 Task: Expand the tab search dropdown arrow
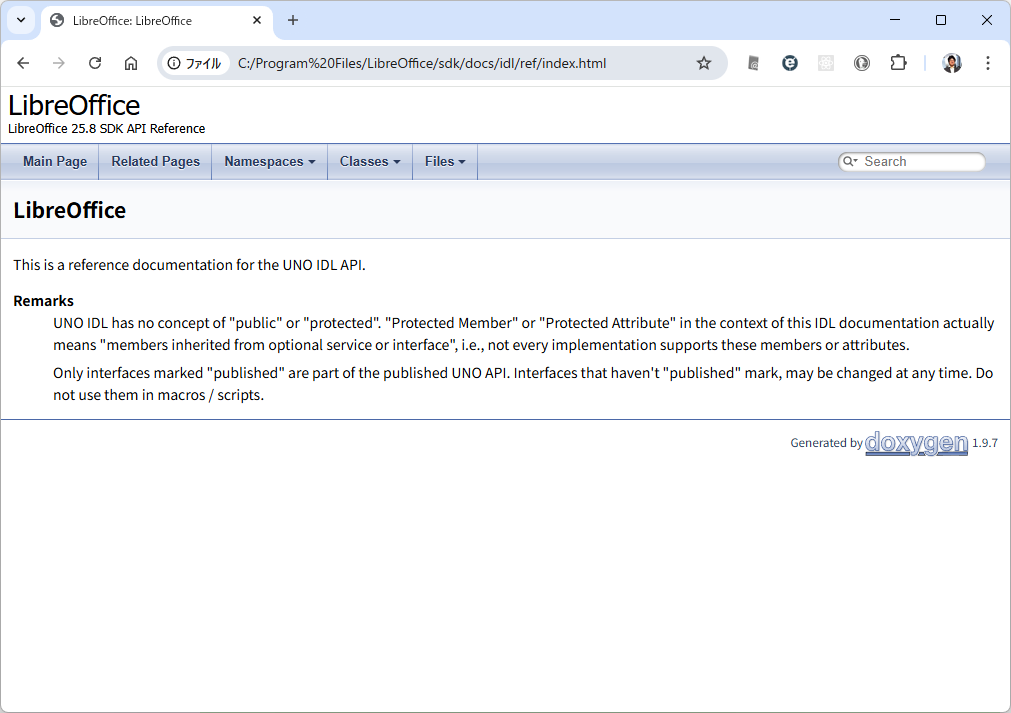click(21, 20)
